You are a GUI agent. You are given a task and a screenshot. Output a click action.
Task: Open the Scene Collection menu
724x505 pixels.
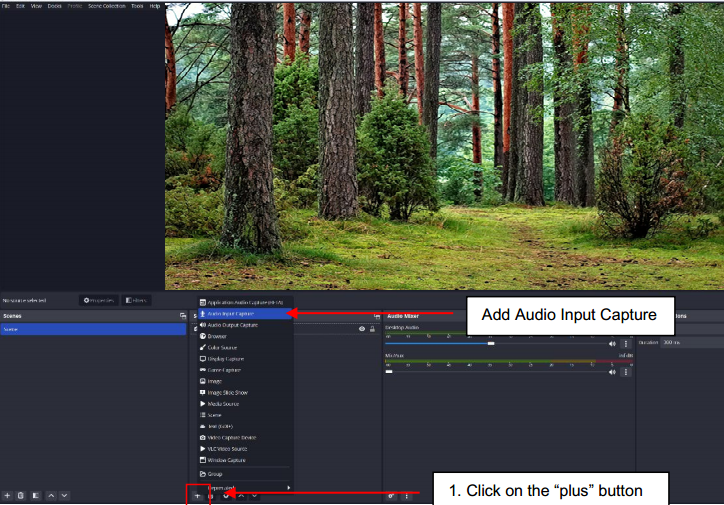click(x=107, y=6)
